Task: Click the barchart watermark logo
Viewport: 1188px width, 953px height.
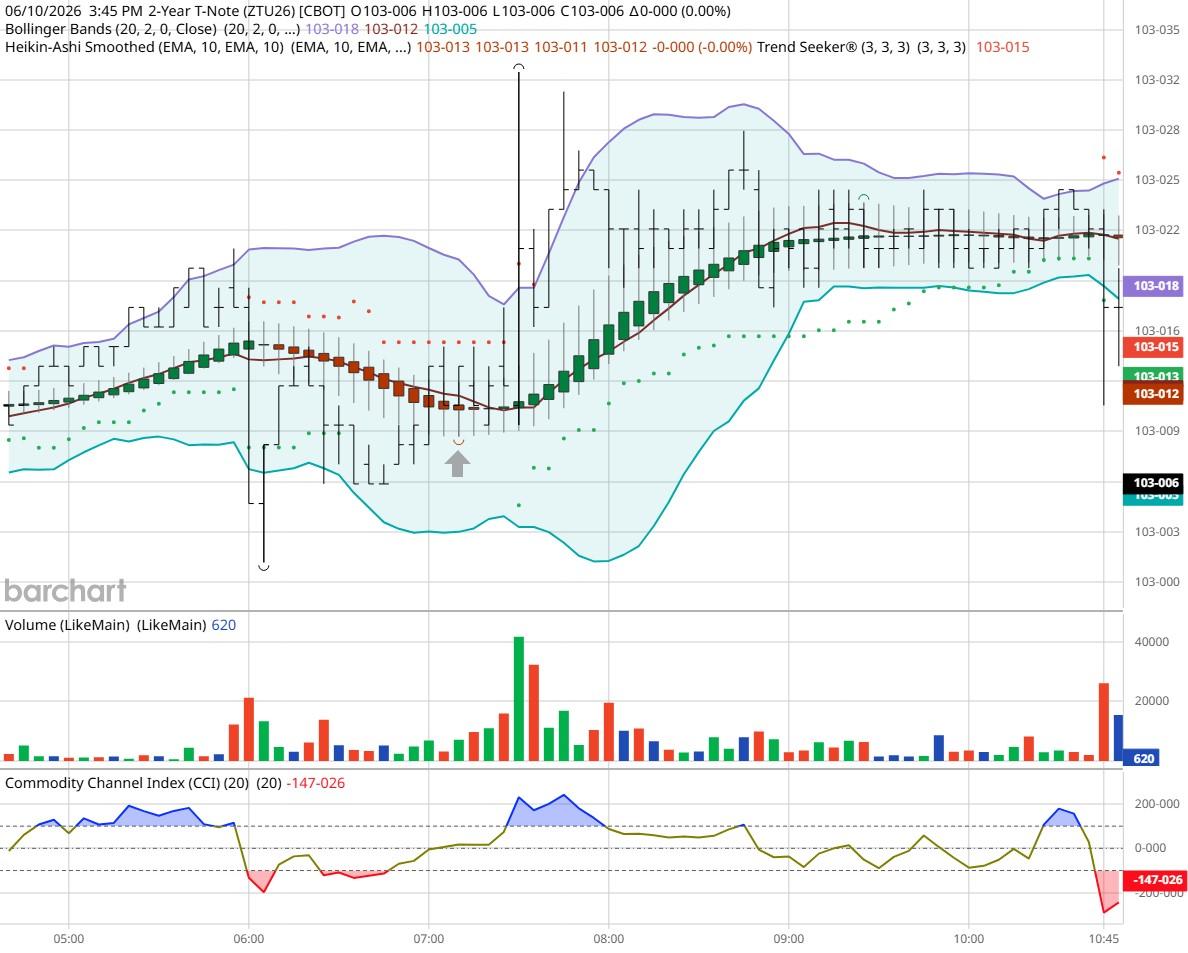Action: tap(65, 591)
